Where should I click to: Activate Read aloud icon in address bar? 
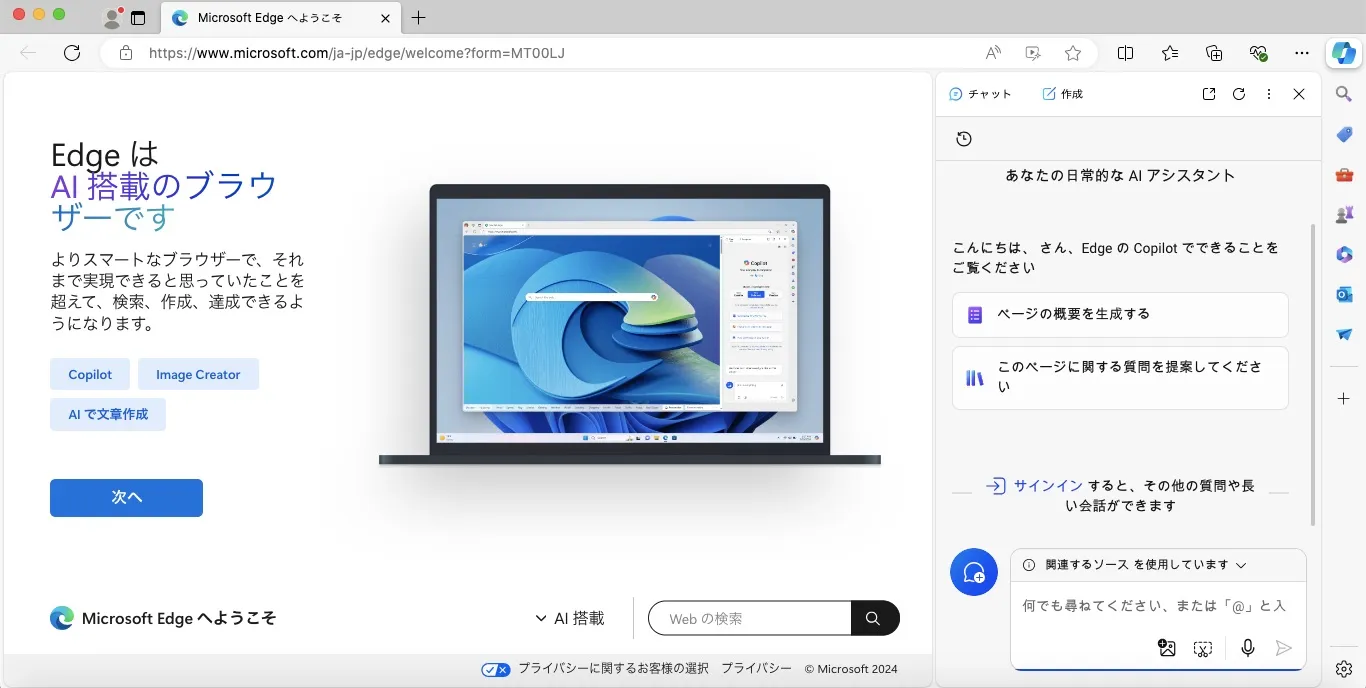tap(993, 53)
